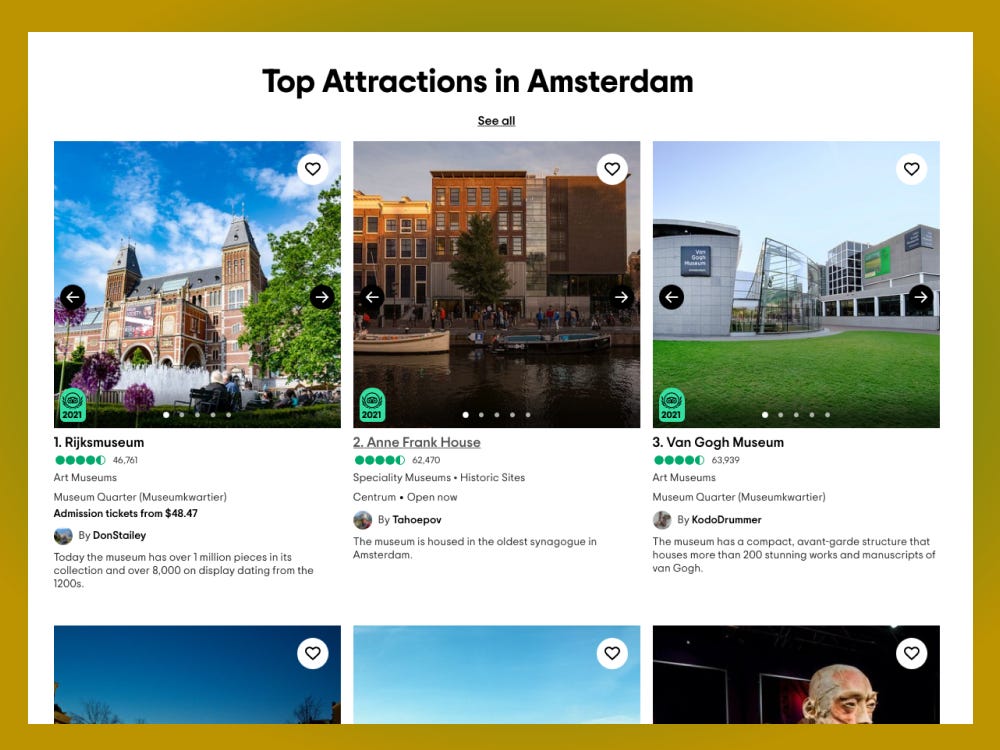1000x750 pixels.
Task: Open the See all attractions link
Action: (x=496, y=121)
